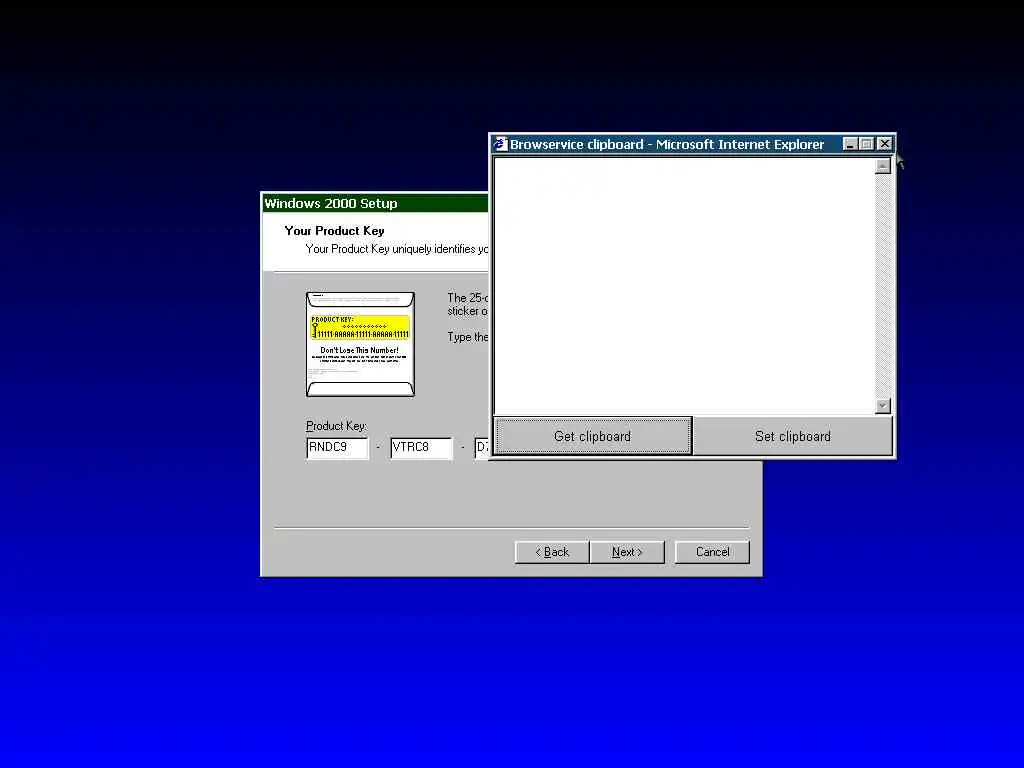Click the Set clipboard button
The width and height of the screenshot is (1024, 768).
tap(792, 436)
